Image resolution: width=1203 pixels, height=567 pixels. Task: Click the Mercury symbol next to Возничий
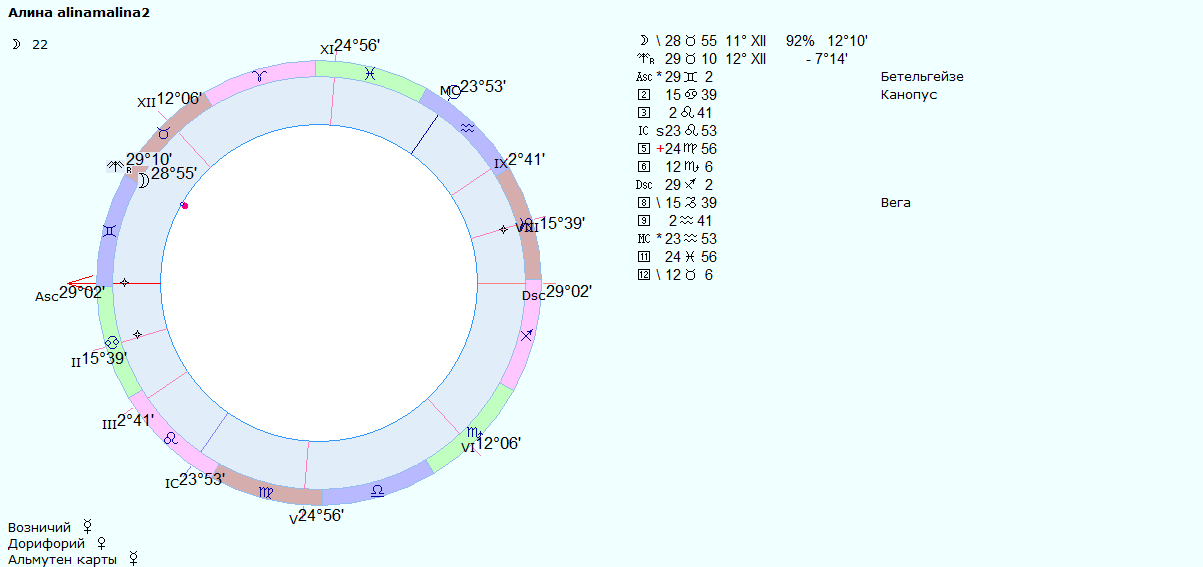pyautogui.click(x=88, y=525)
